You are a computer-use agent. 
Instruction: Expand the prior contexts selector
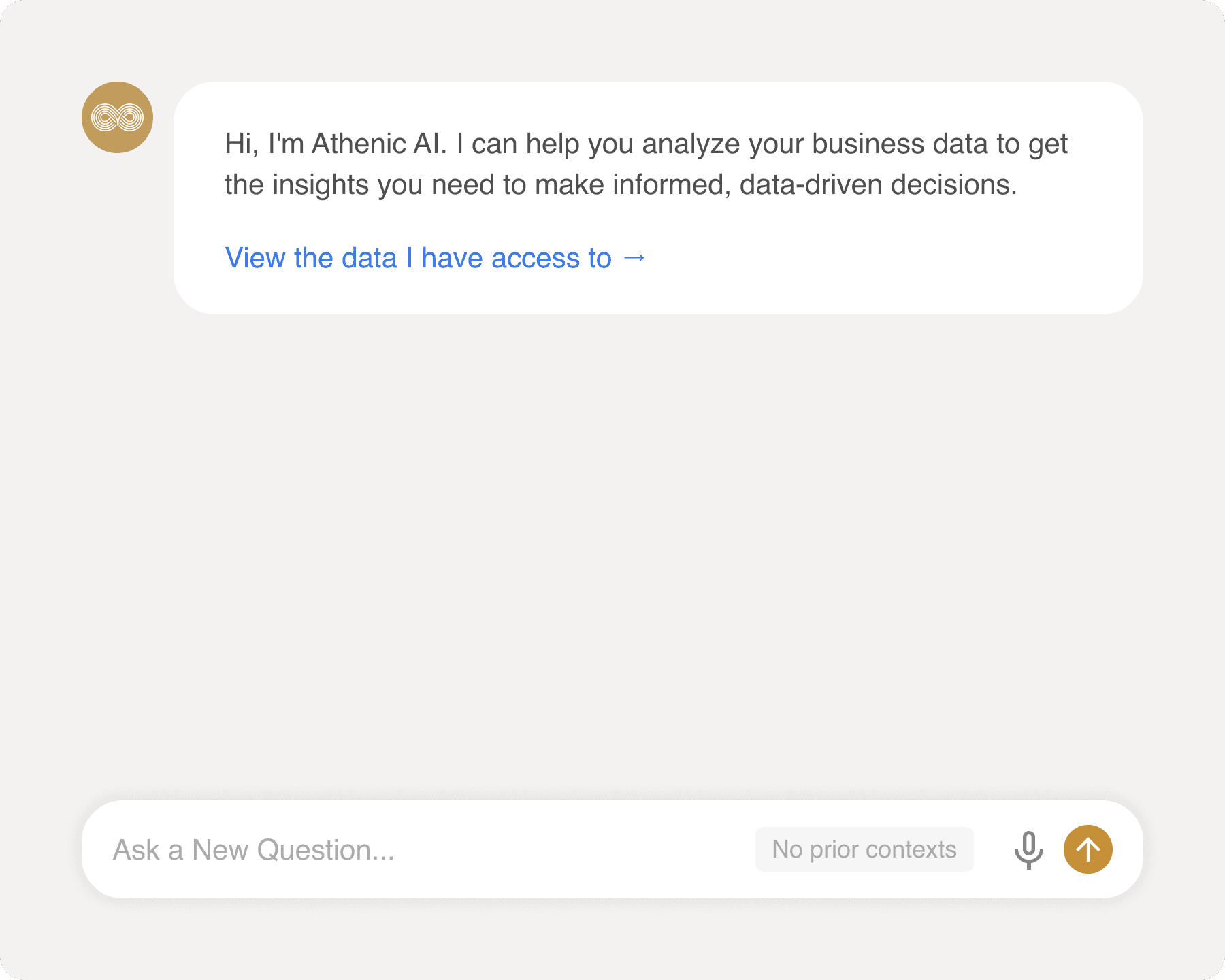click(864, 849)
